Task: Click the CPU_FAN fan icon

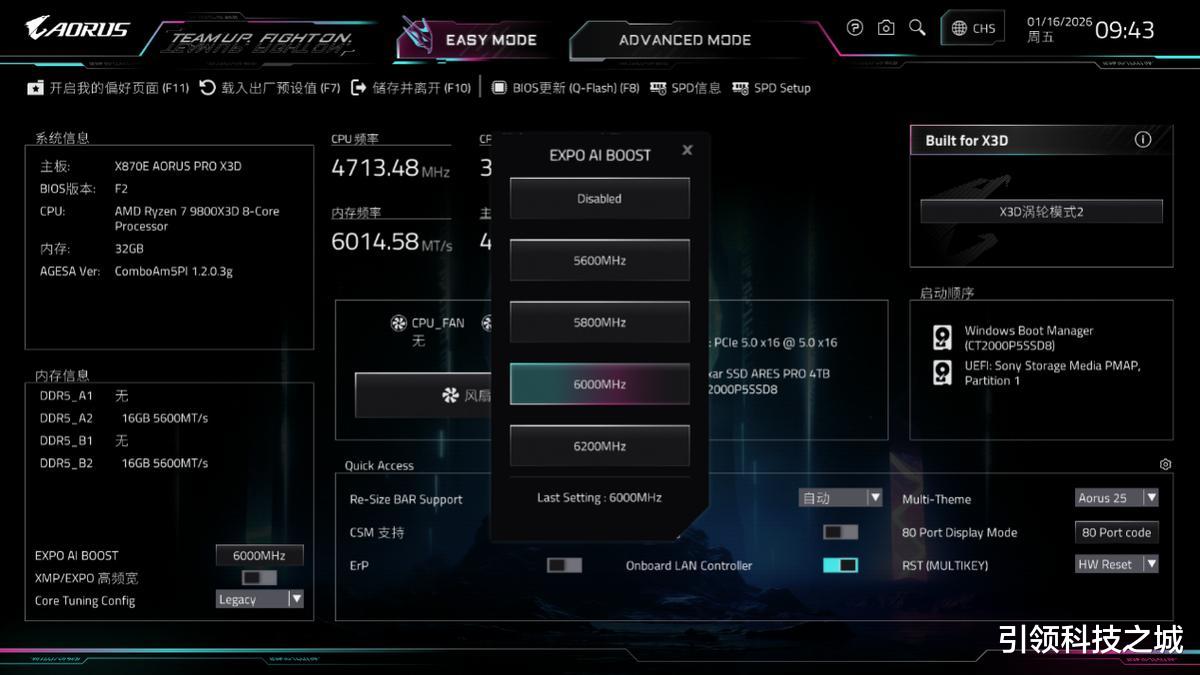Action: (398, 323)
